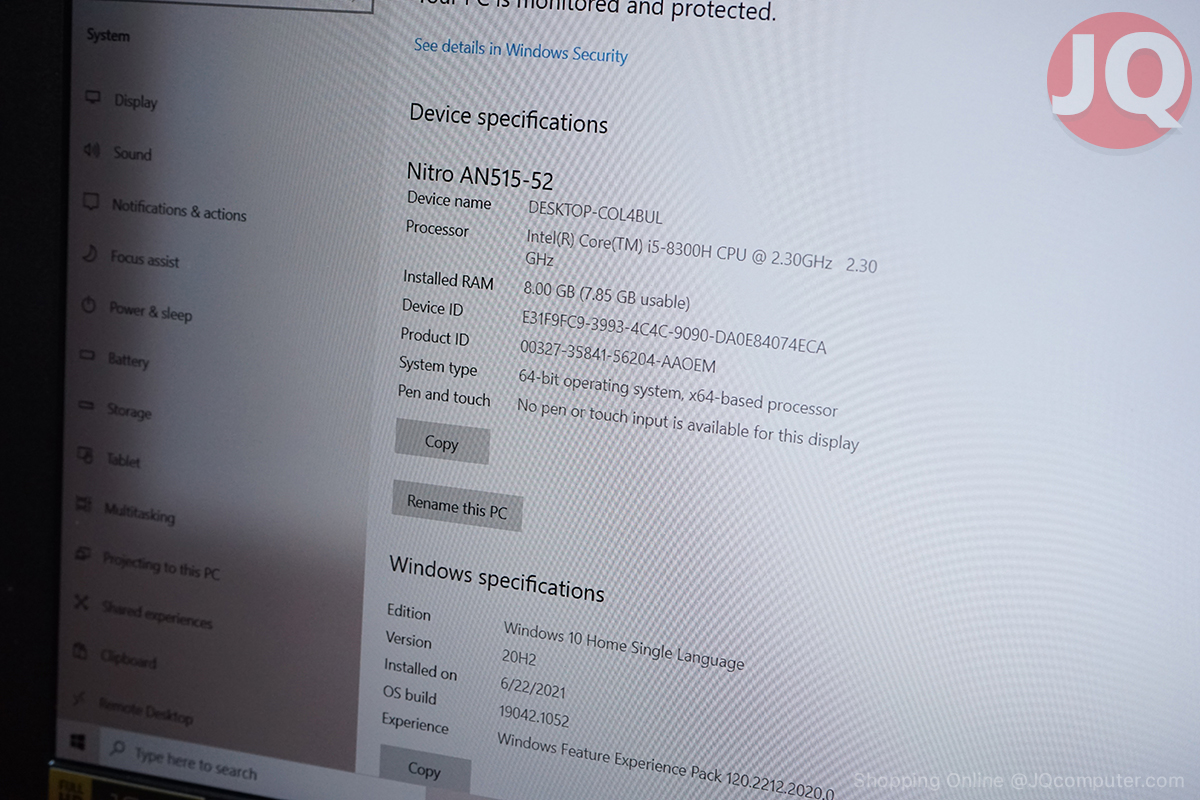Screen dimensions: 1200x800
Task: Copy the Windows specifications
Action: (x=424, y=769)
